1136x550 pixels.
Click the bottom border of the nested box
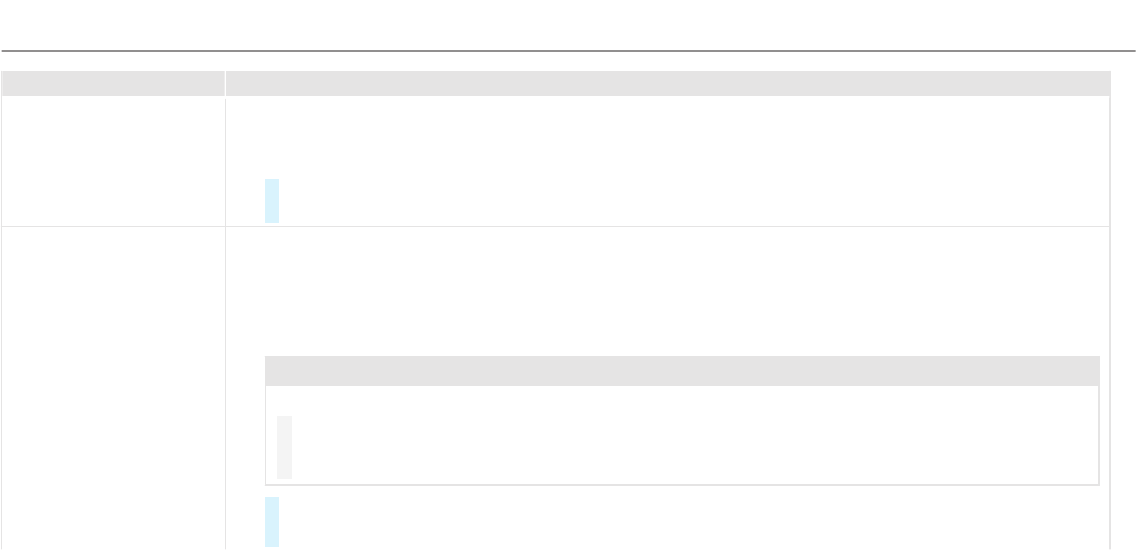pyautogui.click(x=682, y=485)
